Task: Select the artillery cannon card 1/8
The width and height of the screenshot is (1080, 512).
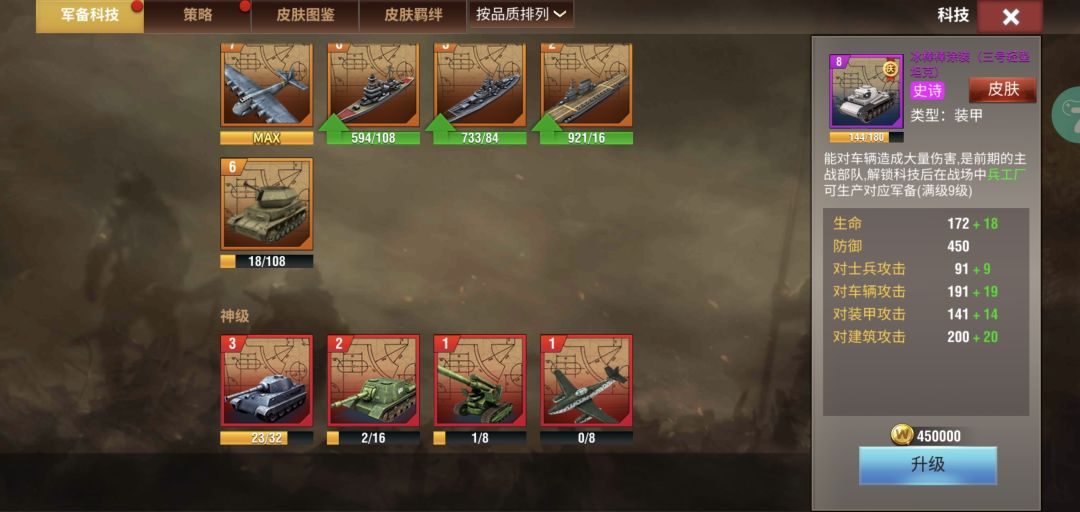Action: click(x=480, y=381)
